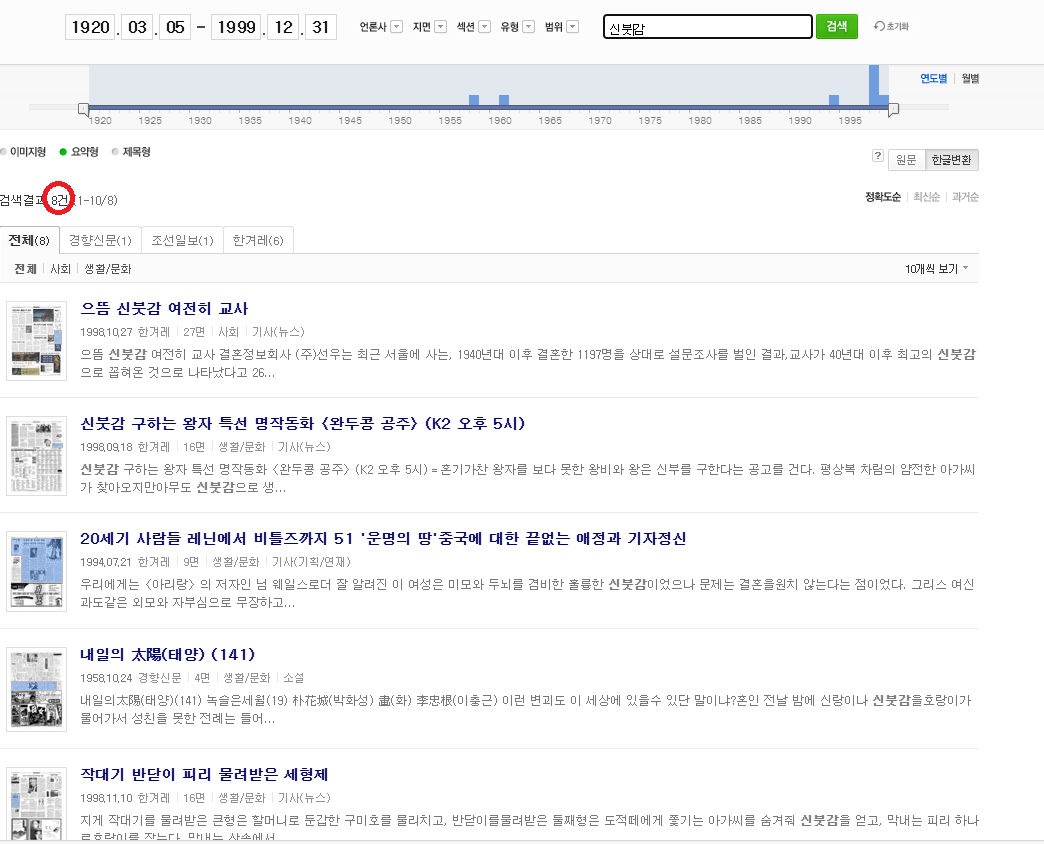1044x844 pixels.
Task: Click the tall timeline bar near 1997
Action: coord(874,85)
